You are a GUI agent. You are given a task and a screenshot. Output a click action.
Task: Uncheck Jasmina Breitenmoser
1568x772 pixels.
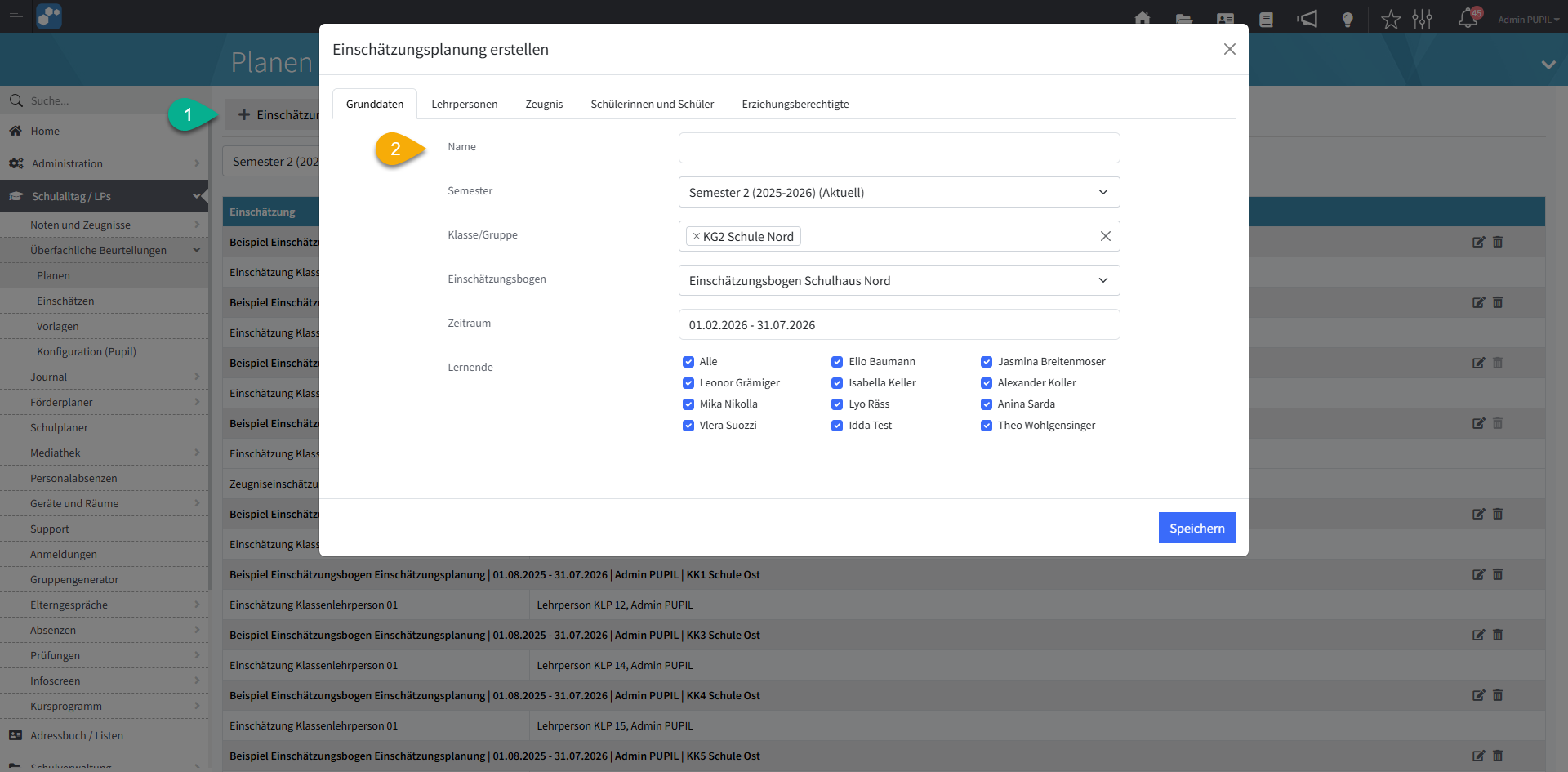987,362
